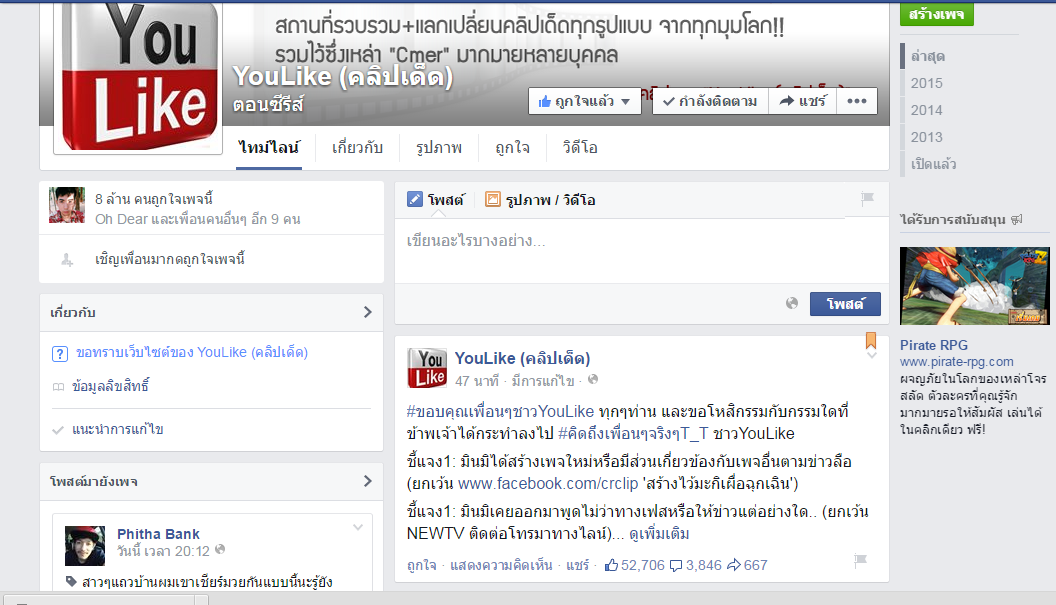Select Photo / Video composer tab
Image resolution: width=1056 pixels, height=605 pixels.
[x=540, y=199]
